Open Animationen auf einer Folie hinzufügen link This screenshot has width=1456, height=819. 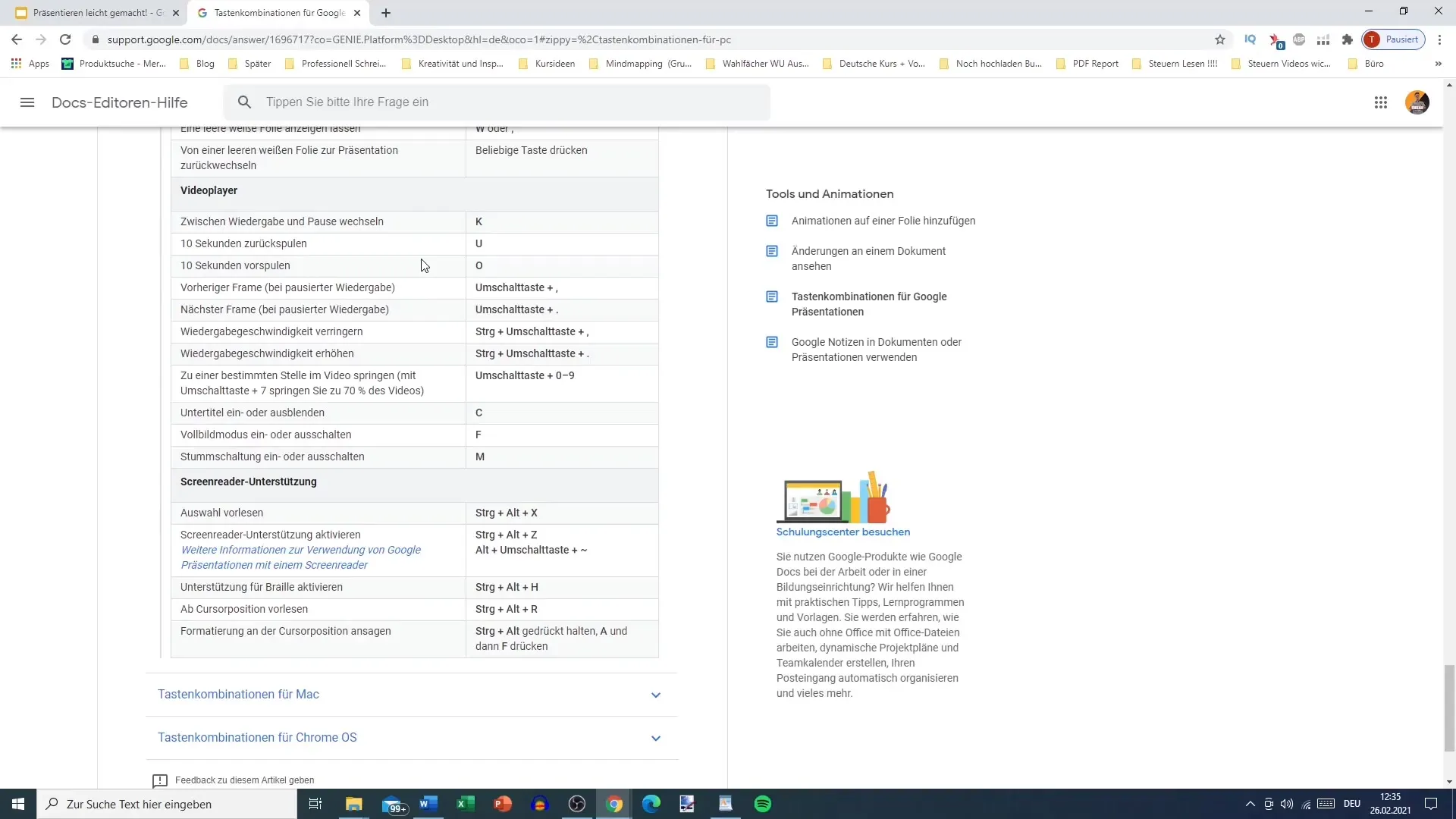click(x=883, y=221)
